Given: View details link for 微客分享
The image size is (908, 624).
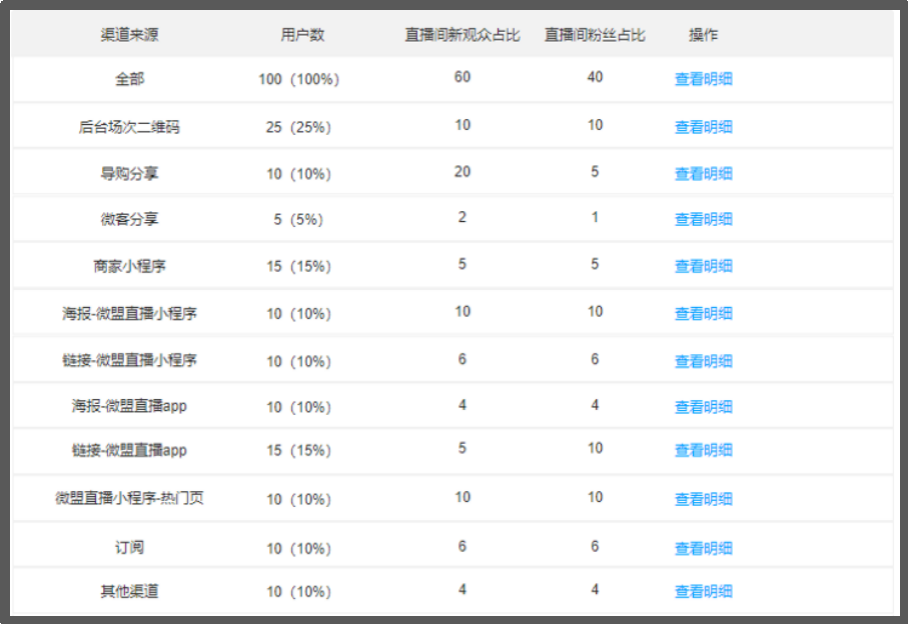Looking at the screenshot, I should (703, 219).
